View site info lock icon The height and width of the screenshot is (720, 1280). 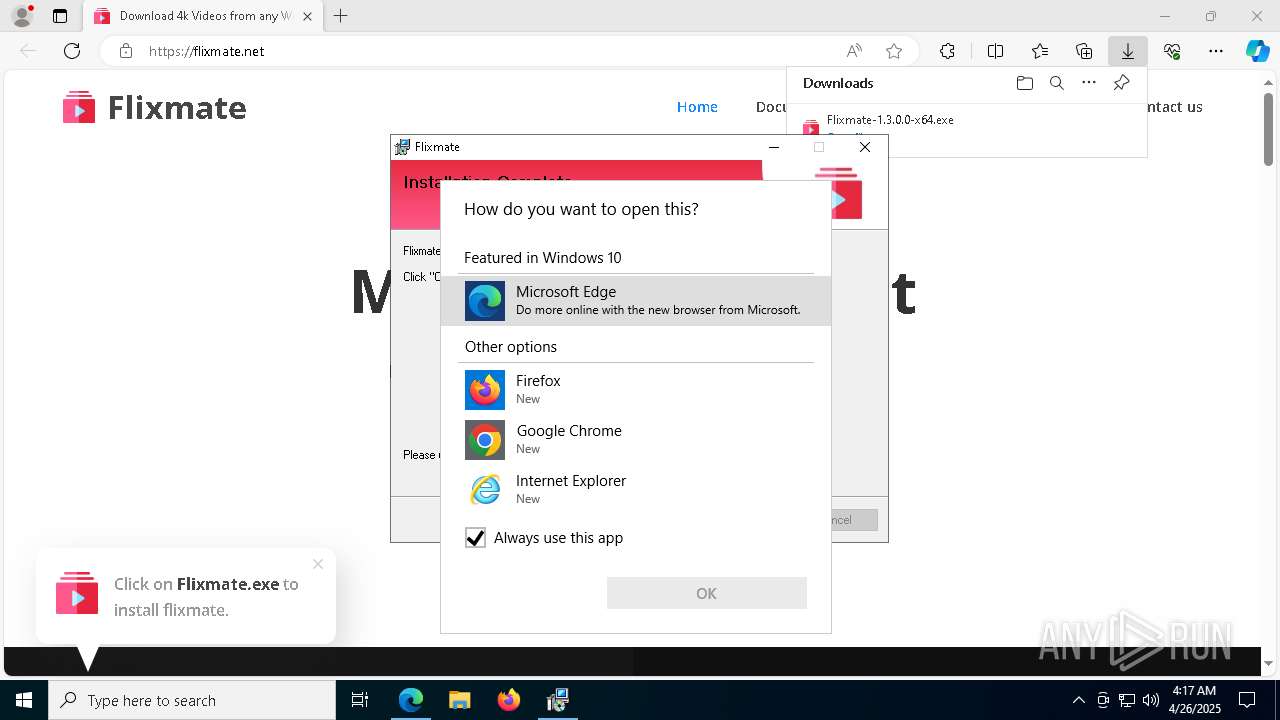pyautogui.click(x=126, y=51)
